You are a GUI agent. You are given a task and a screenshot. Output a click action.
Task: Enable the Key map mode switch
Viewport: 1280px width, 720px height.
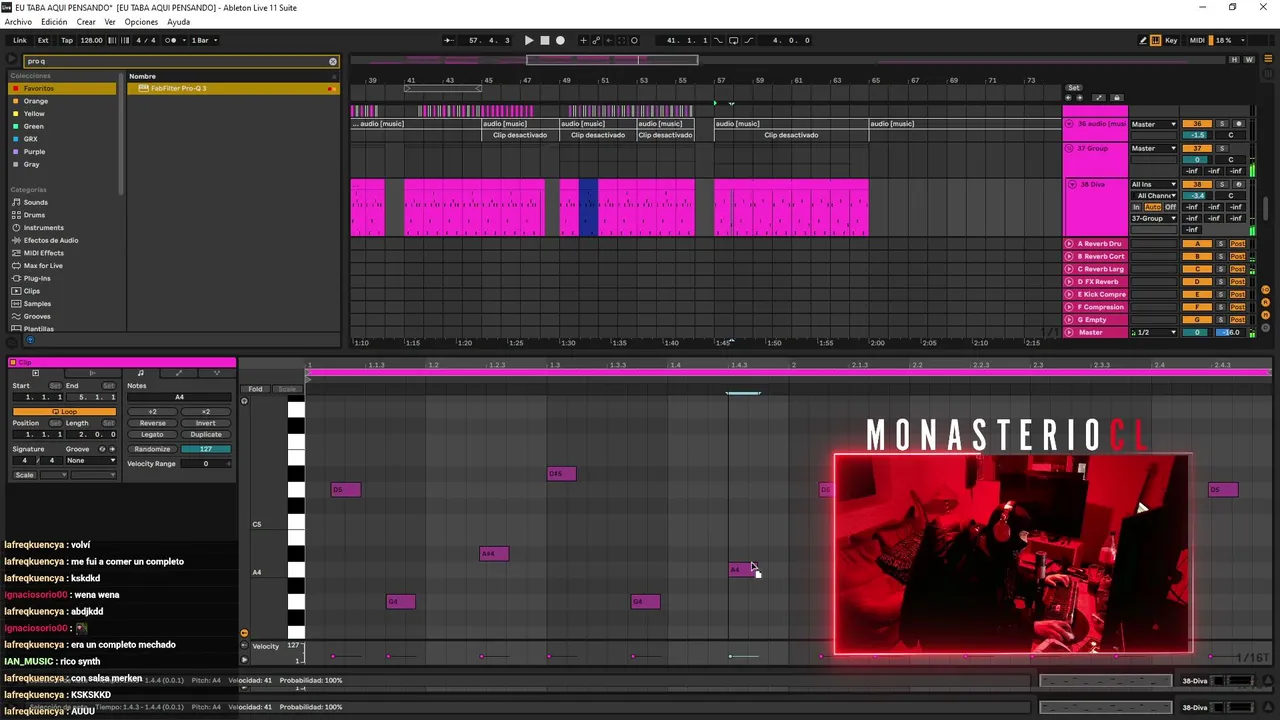[x=1171, y=40]
